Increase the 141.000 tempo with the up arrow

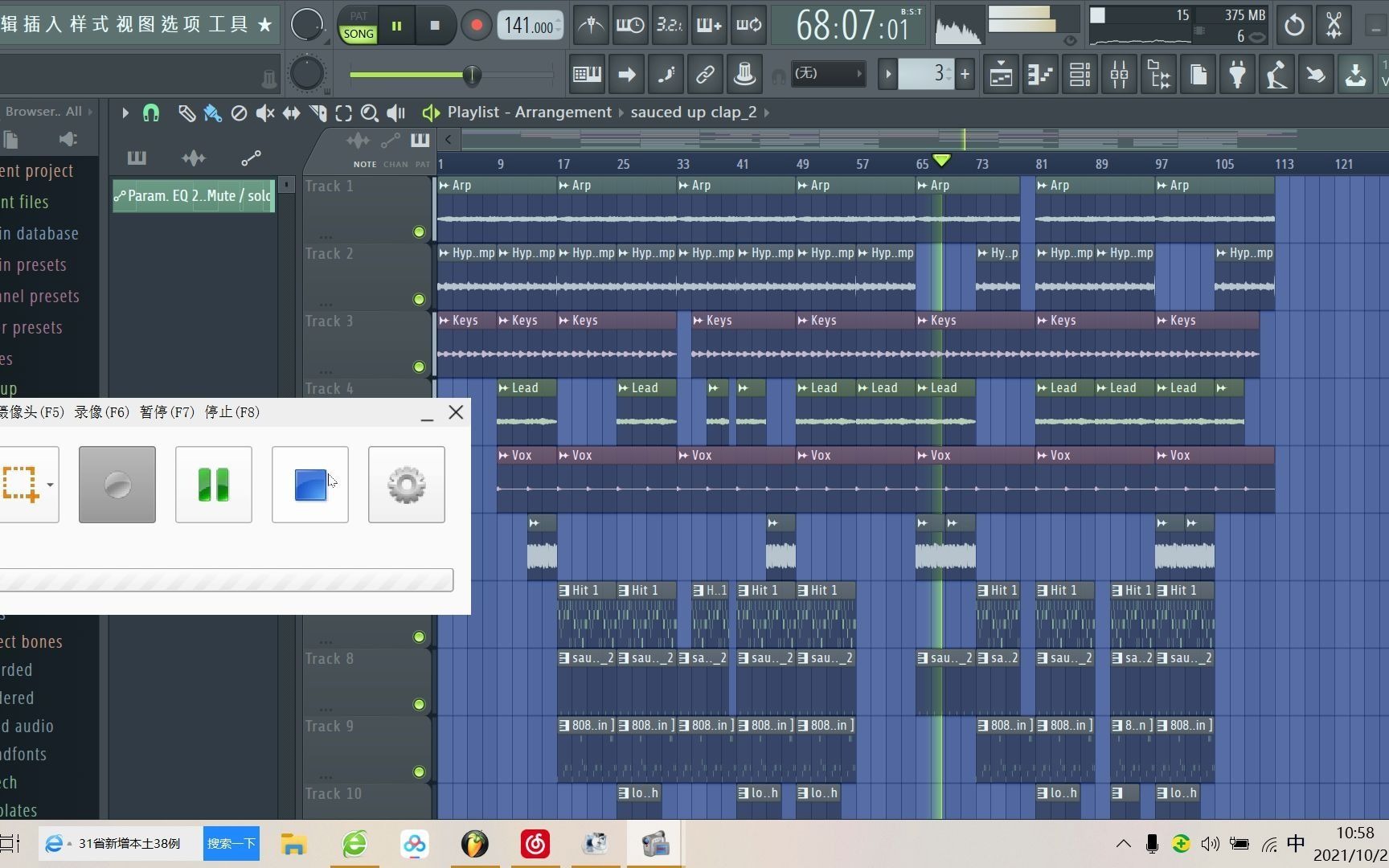[x=559, y=19]
